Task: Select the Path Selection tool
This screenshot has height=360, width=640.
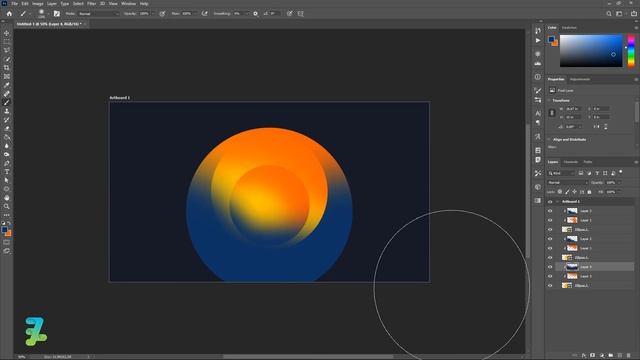Action: [x=7, y=180]
